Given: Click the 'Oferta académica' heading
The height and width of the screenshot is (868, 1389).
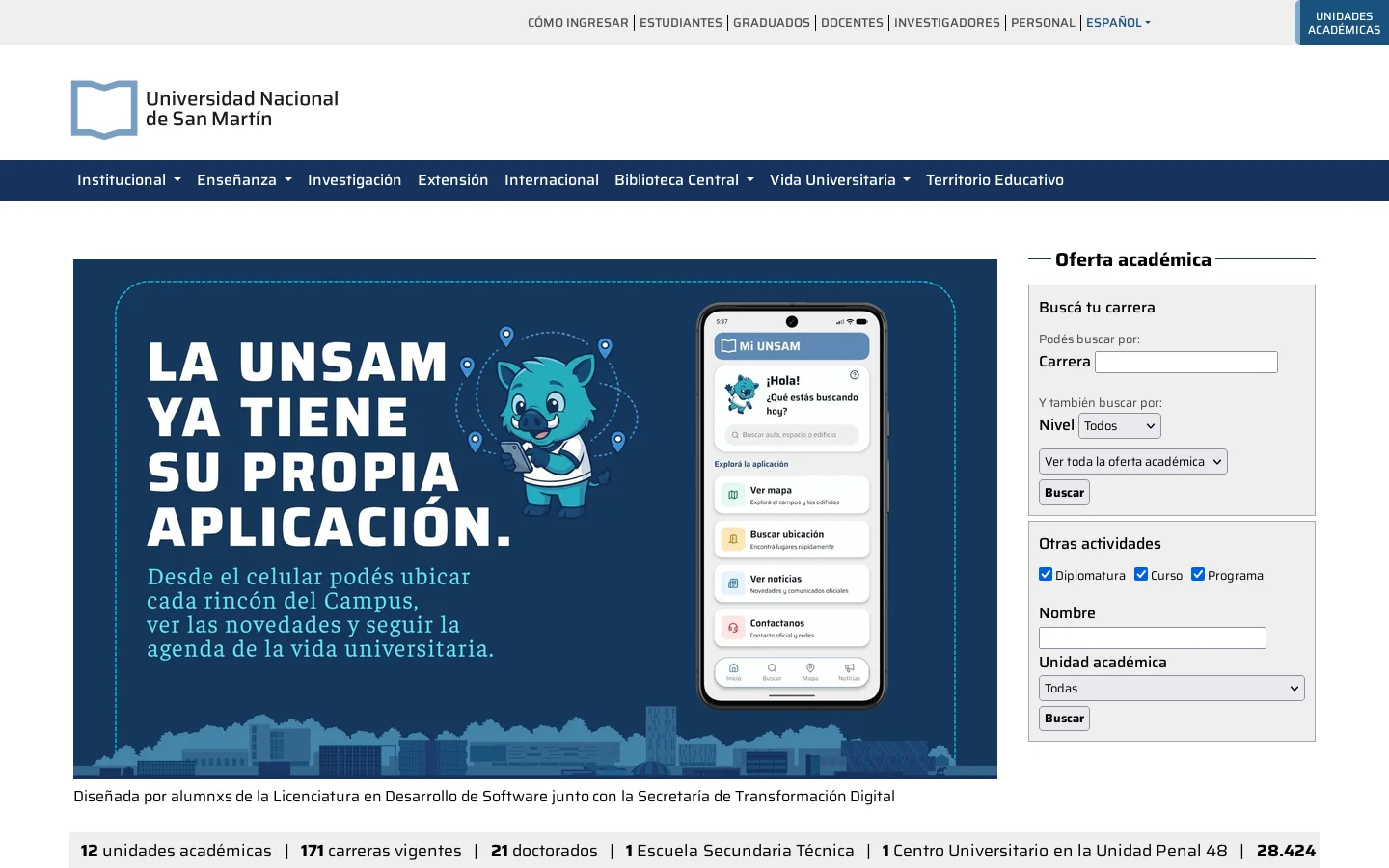Looking at the screenshot, I should pyautogui.click(x=1133, y=259).
